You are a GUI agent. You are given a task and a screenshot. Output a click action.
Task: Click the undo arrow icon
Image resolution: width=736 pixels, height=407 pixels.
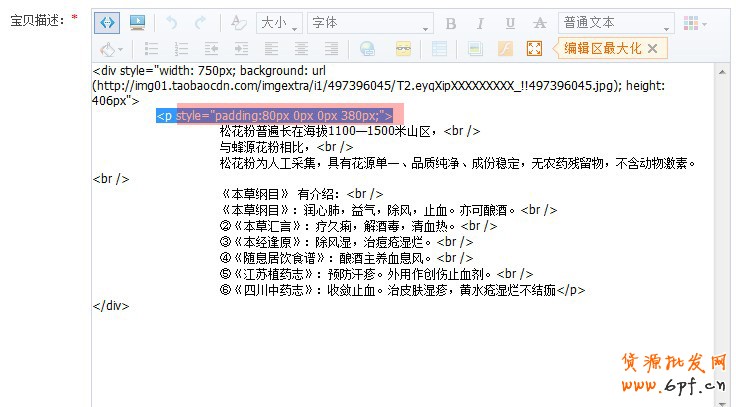pyautogui.click(x=172, y=23)
